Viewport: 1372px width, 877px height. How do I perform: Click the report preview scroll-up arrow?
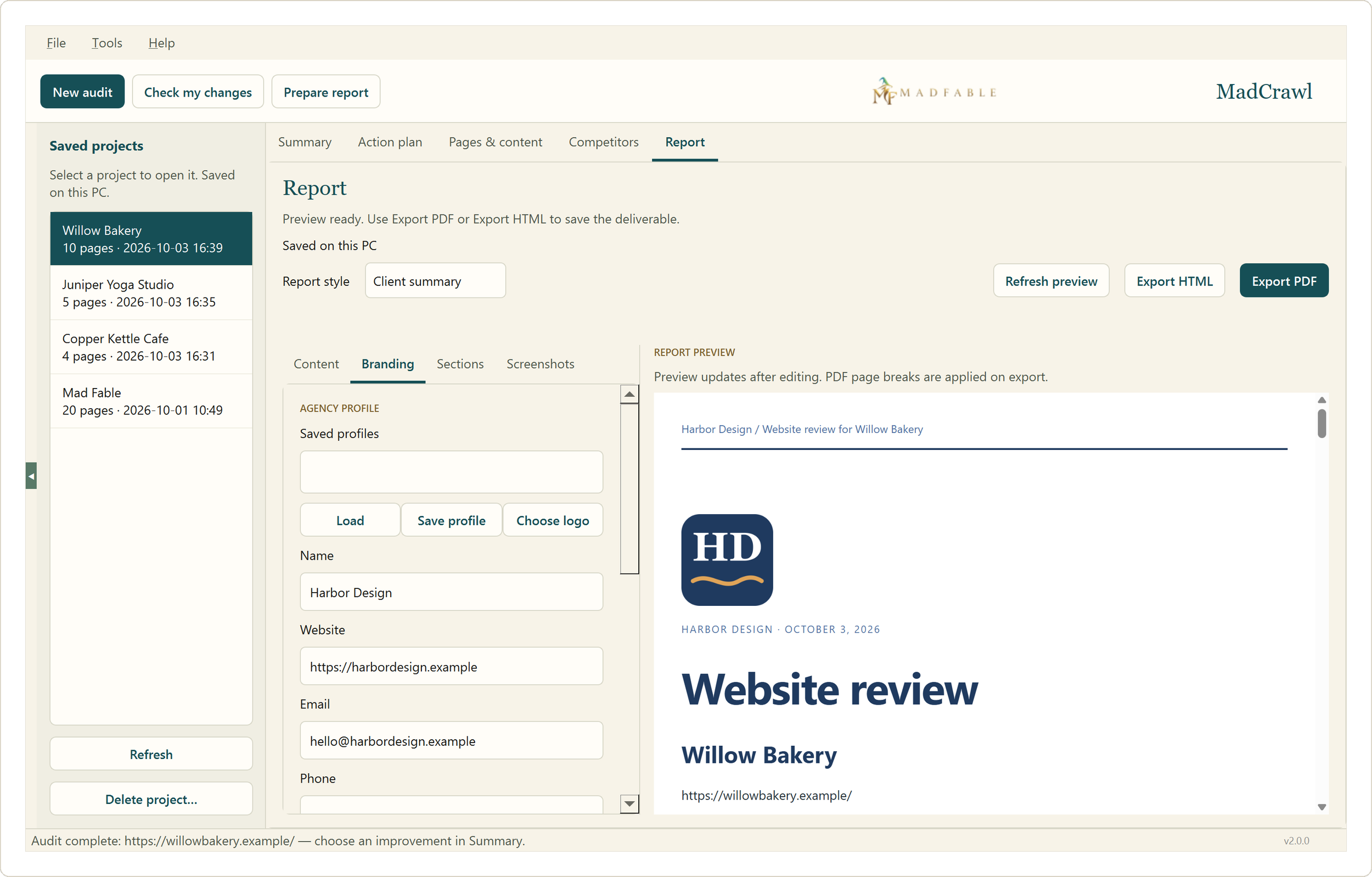(1322, 400)
